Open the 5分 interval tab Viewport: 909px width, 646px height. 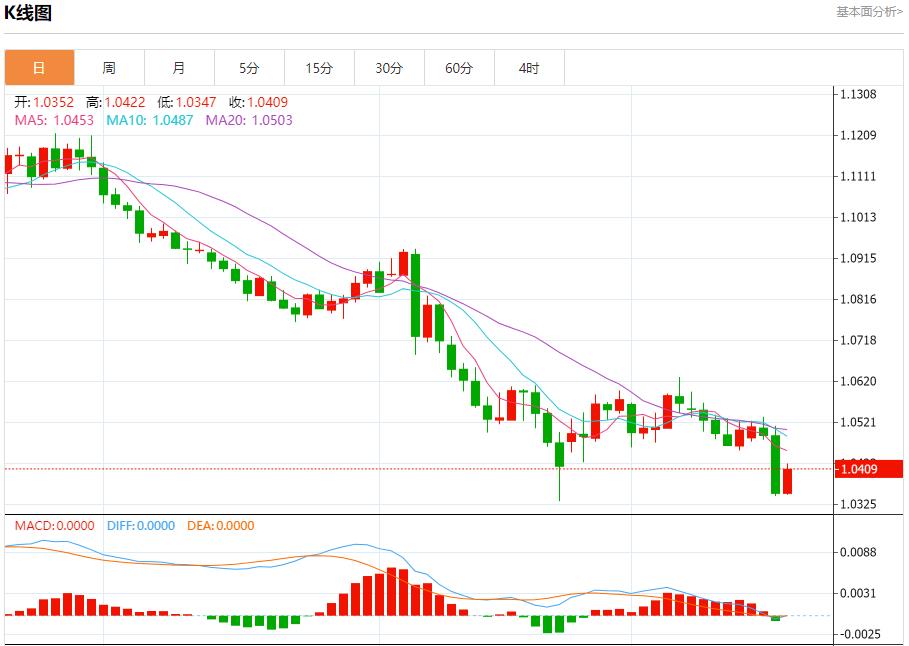pos(249,68)
